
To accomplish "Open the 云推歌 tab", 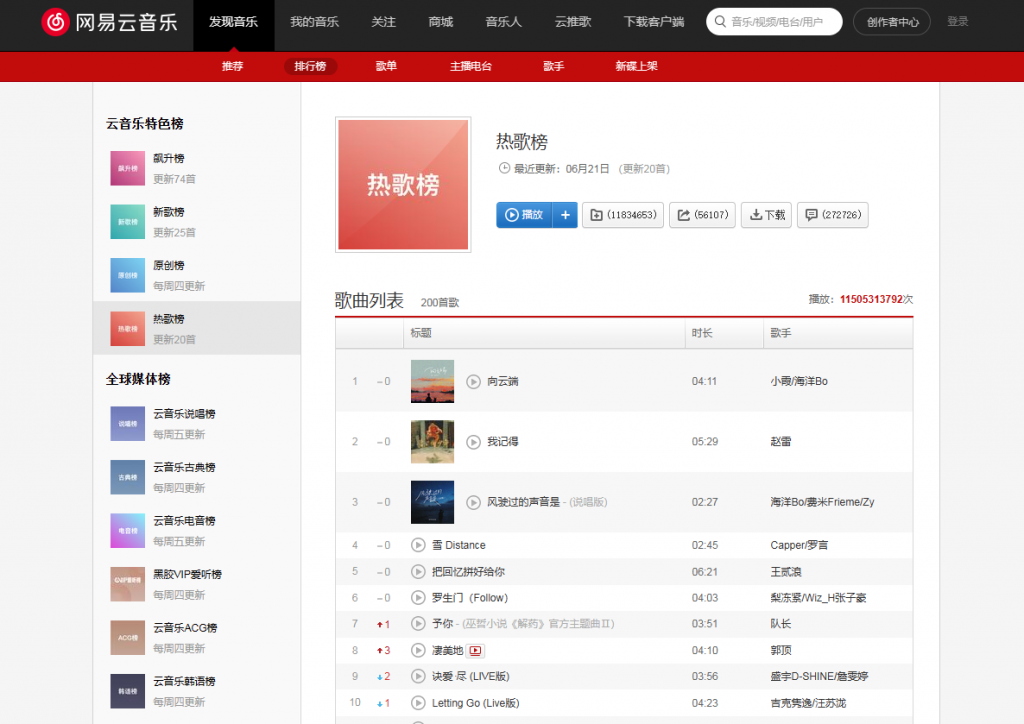I will pos(573,22).
